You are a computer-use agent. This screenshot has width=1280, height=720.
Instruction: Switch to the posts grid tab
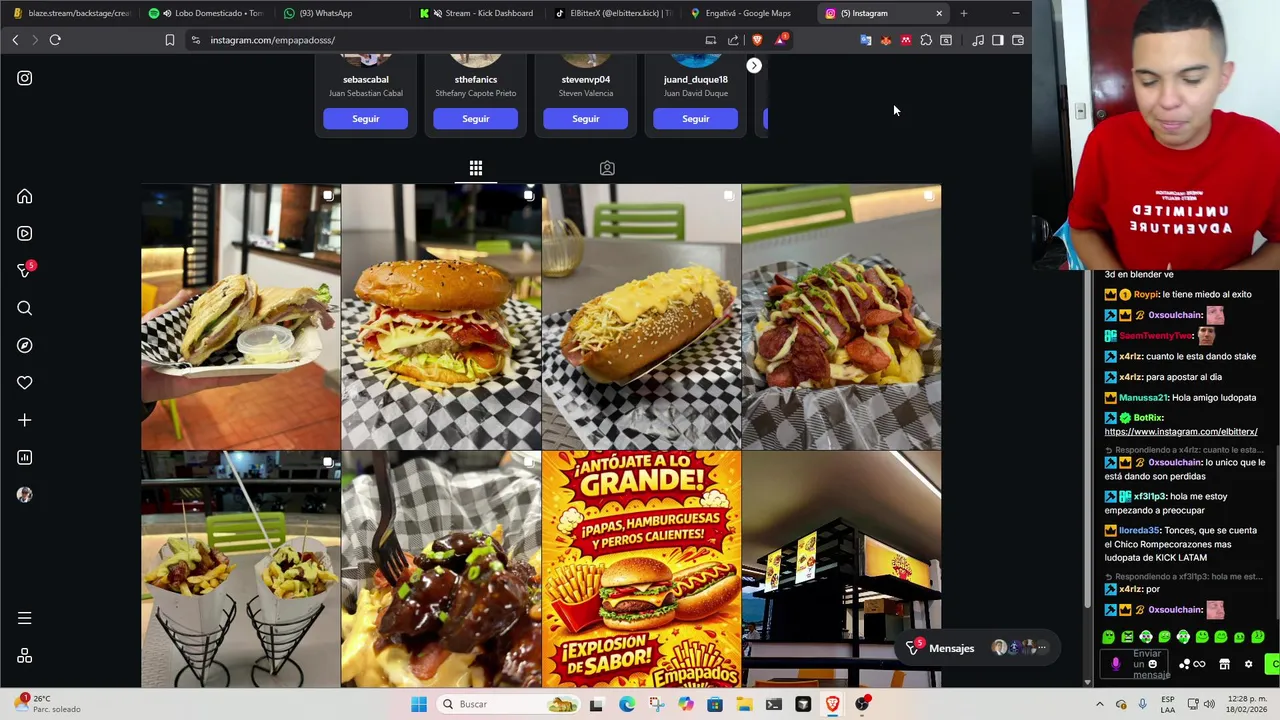pos(476,168)
